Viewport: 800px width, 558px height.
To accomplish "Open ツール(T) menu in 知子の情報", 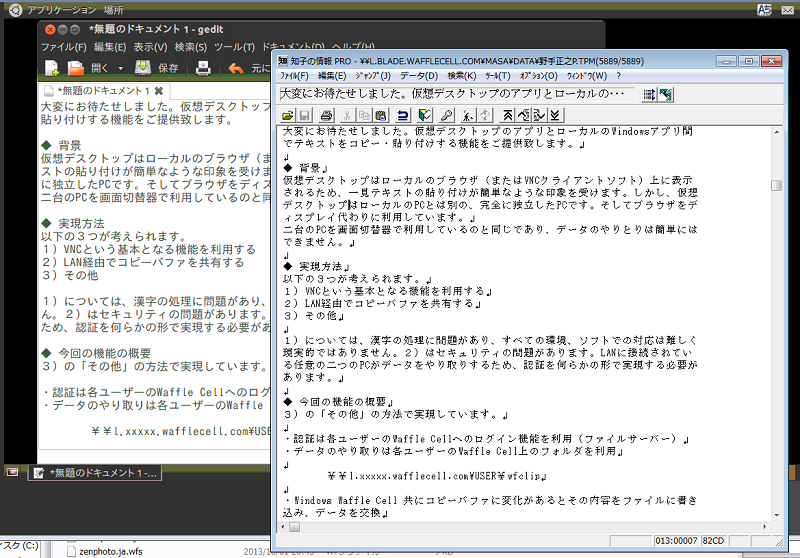I will [x=497, y=76].
